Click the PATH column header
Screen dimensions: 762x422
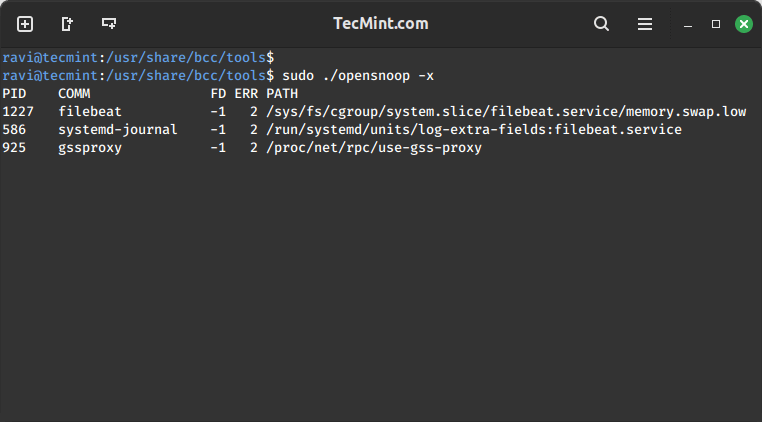pos(282,93)
